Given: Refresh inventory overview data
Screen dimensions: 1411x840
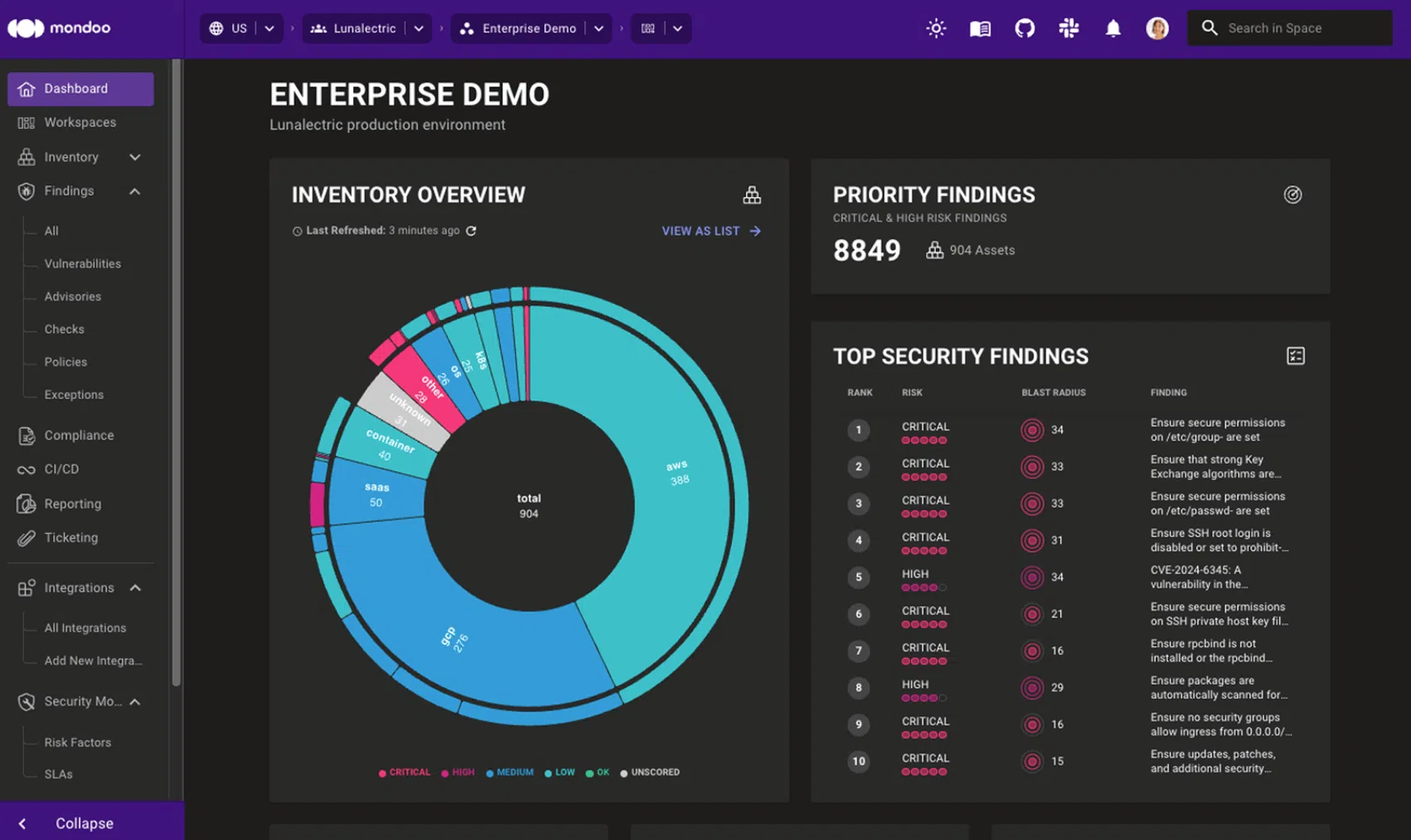Looking at the screenshot, I should click(x=471, y=231).
